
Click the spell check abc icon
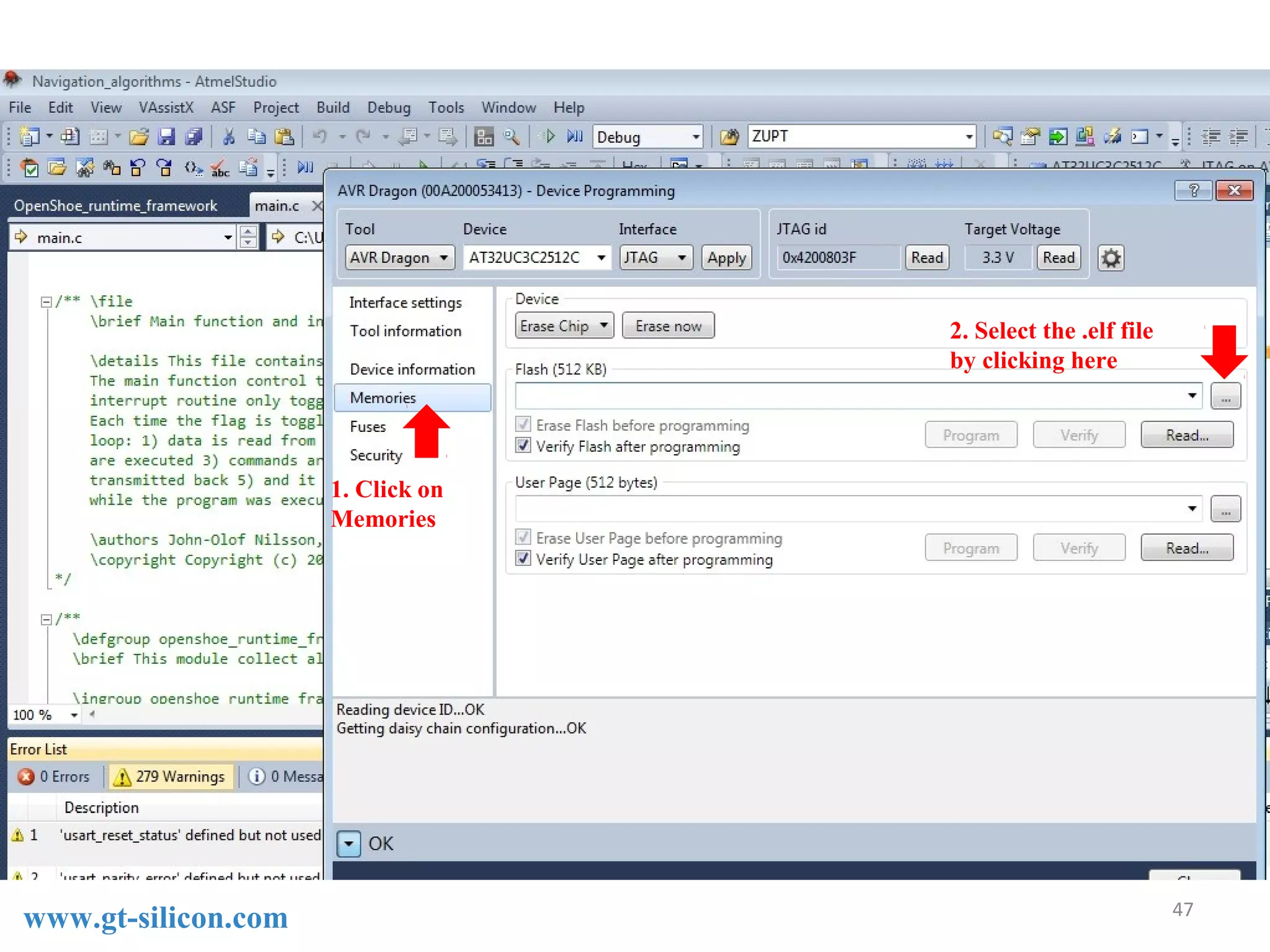tap(220, 168)
